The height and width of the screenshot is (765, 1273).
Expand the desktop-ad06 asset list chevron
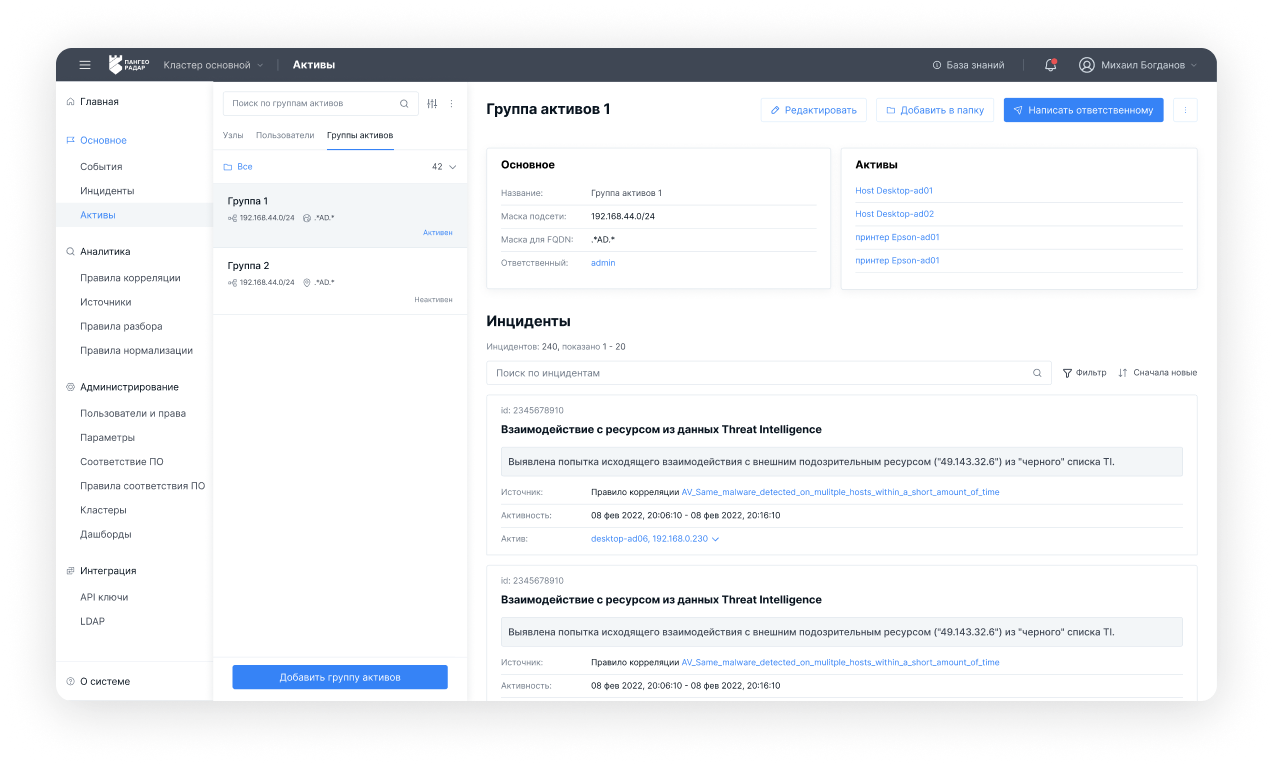coord(715,539)
